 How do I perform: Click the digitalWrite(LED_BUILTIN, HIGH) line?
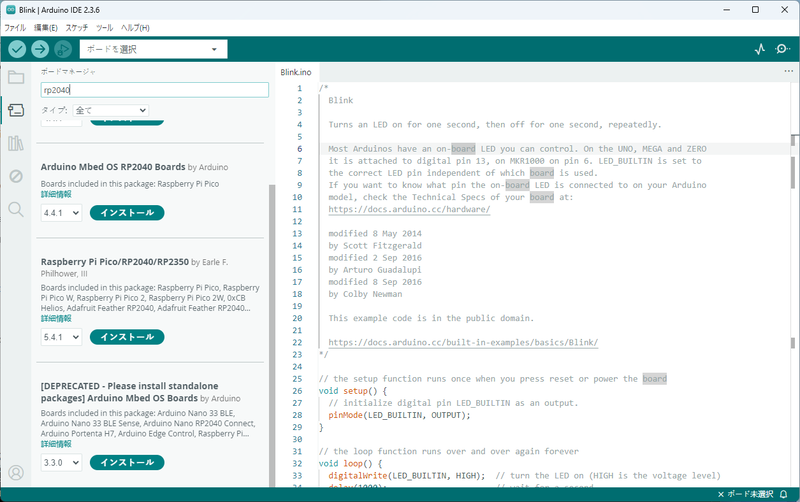pos(406,475)
